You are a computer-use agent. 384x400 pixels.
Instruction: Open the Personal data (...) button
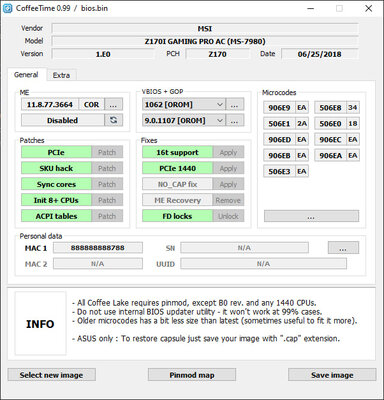(343, 248)
